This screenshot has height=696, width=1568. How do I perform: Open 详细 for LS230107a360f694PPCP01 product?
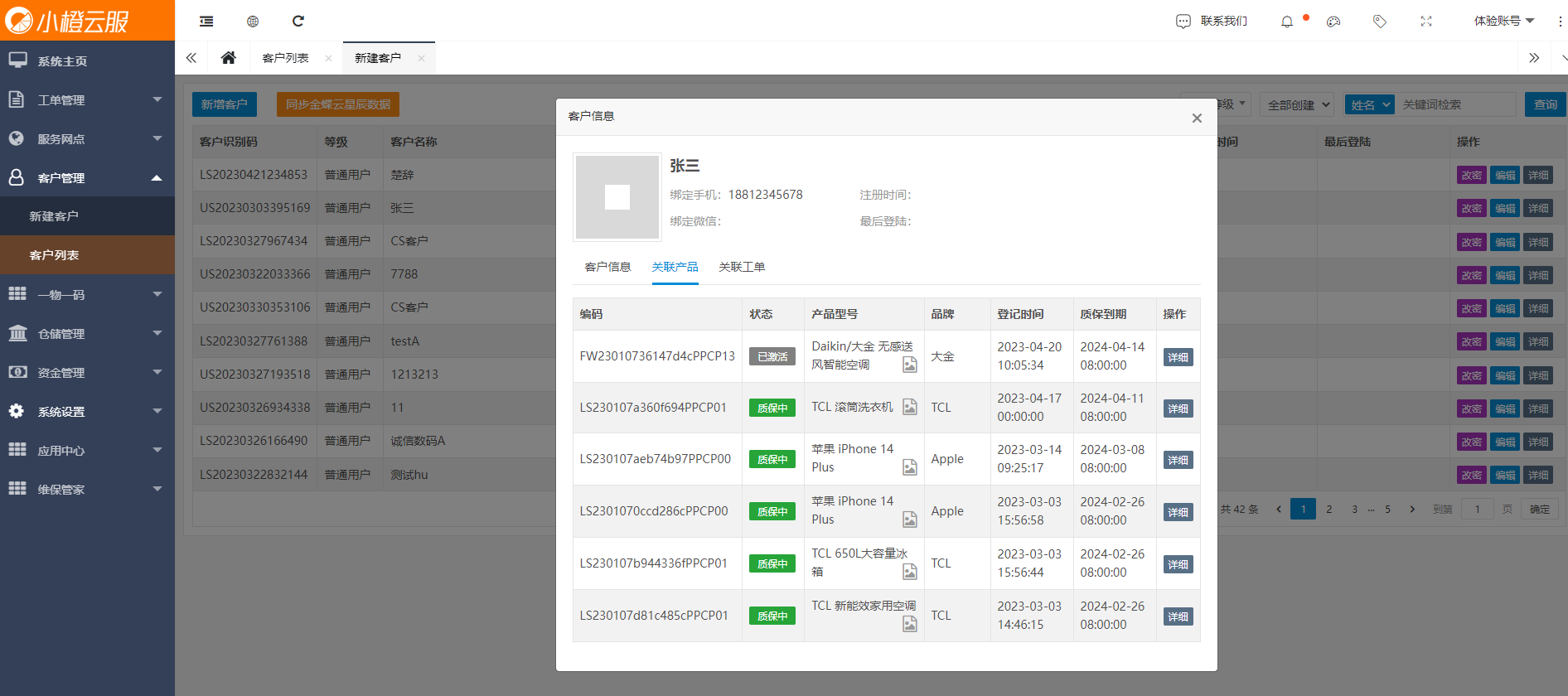(1178, 408)
